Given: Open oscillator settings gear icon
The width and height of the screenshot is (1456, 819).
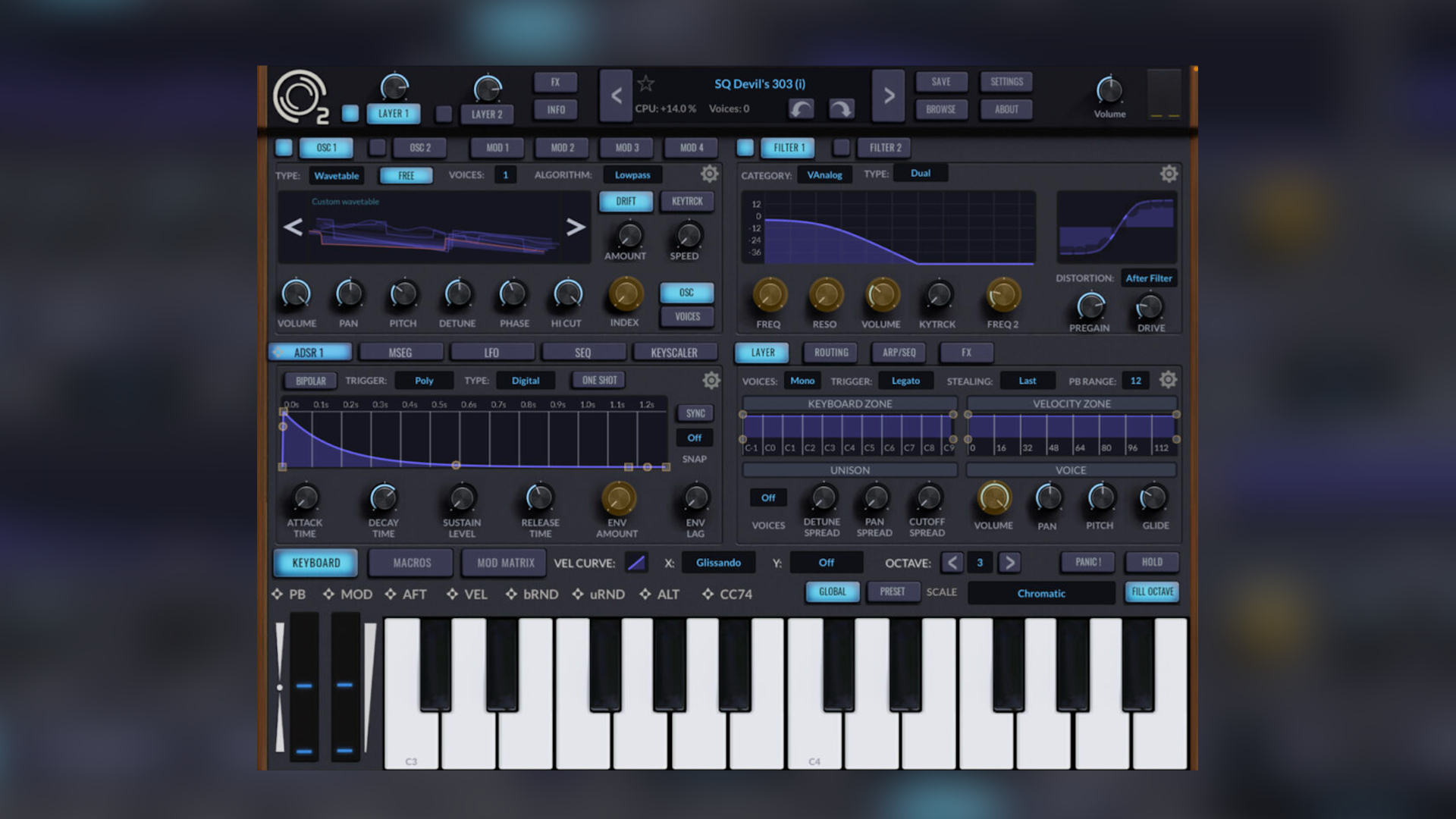Looking at the screenshot, I should point(709,174).
